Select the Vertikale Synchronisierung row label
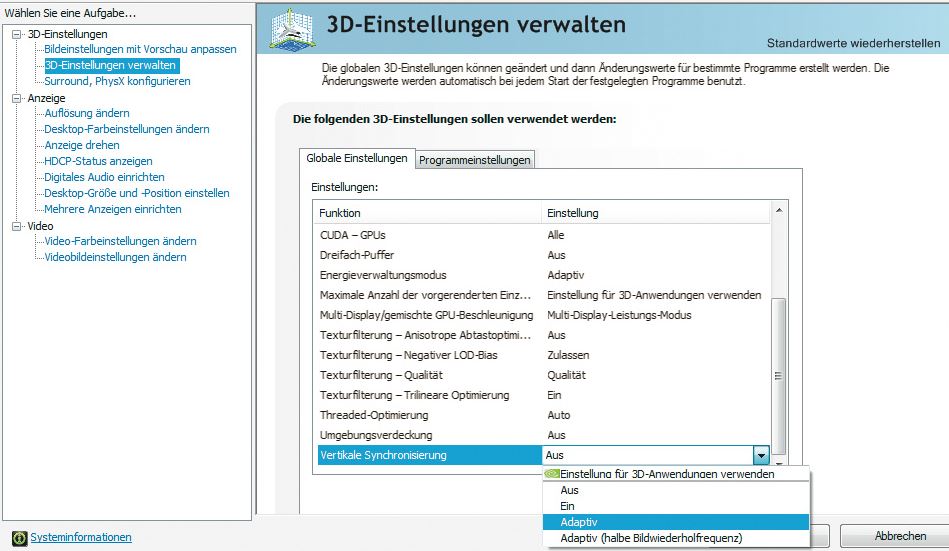Image resolution: width=949 pixels, height=551 pixels. point(383,455)
